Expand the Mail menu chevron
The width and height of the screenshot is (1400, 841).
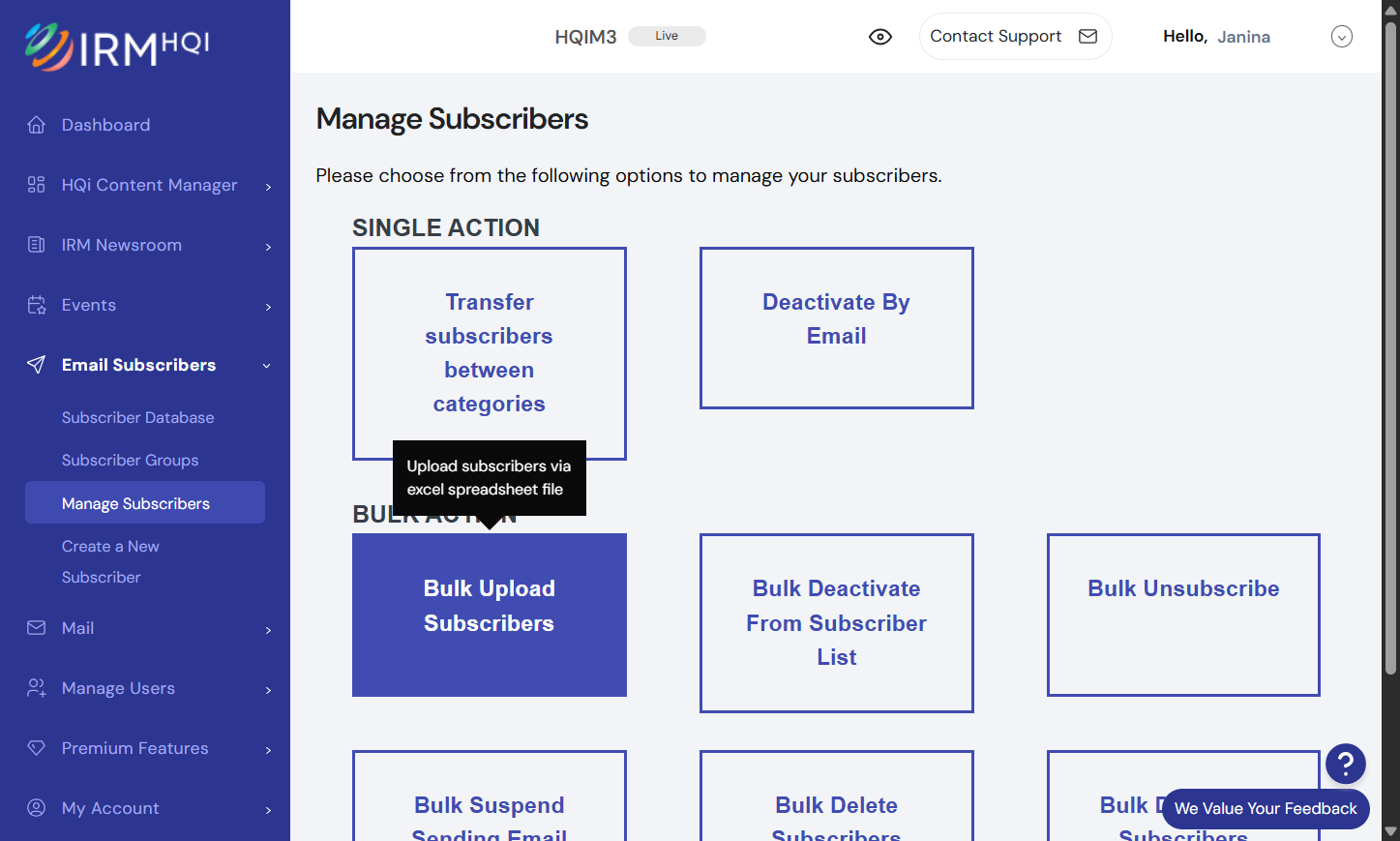pyautogui.click(x=268, y=629)
